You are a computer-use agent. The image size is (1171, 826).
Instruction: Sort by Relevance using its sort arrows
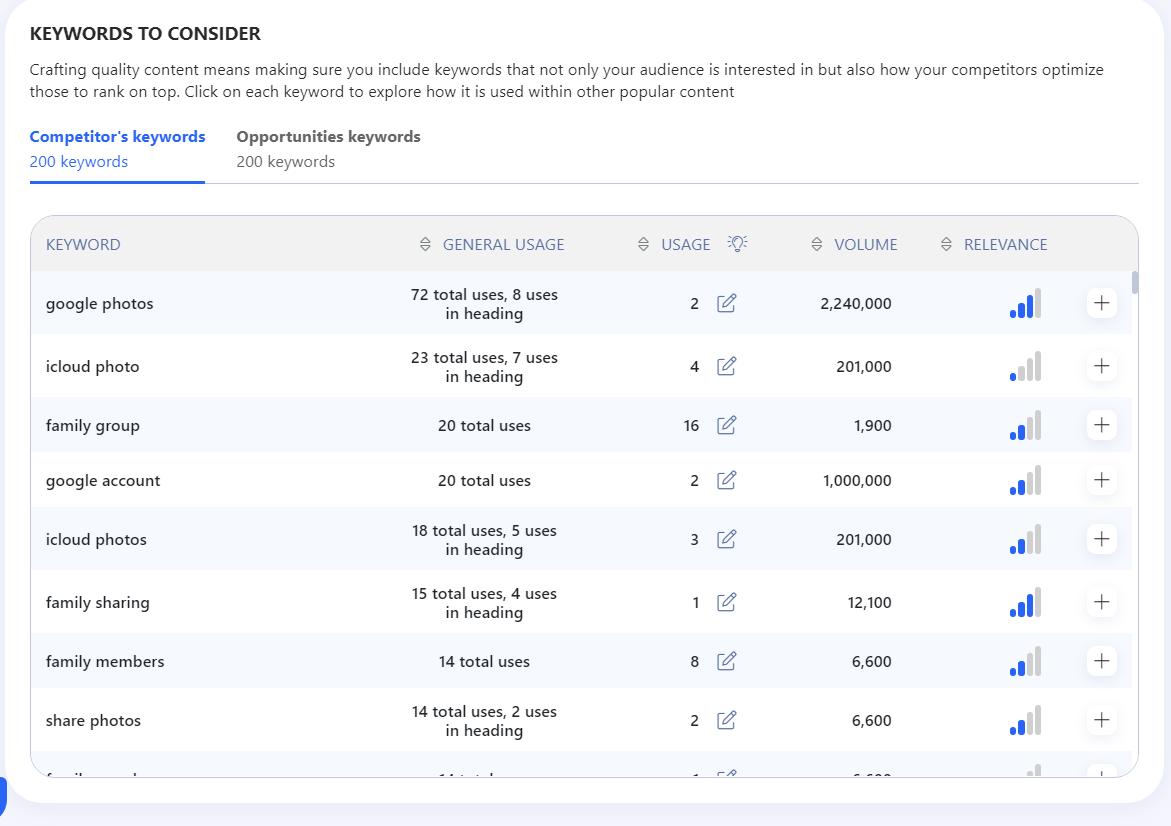(946, 244)
